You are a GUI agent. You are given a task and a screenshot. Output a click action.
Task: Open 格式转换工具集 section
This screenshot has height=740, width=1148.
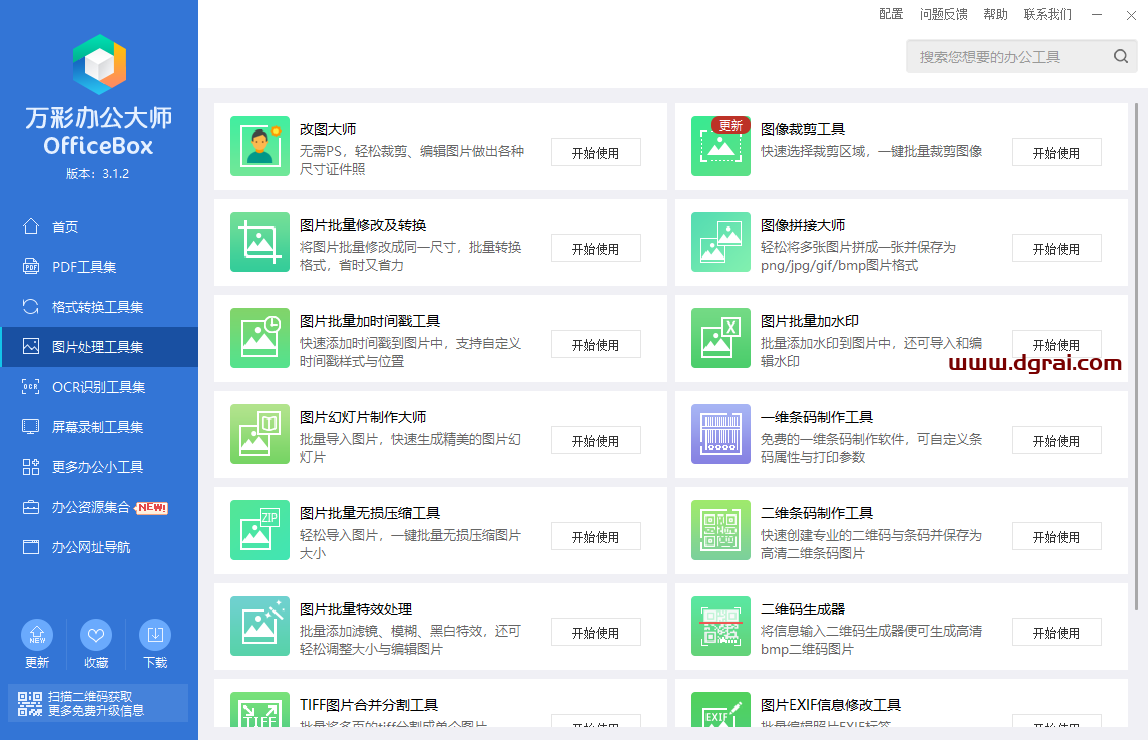99,307
